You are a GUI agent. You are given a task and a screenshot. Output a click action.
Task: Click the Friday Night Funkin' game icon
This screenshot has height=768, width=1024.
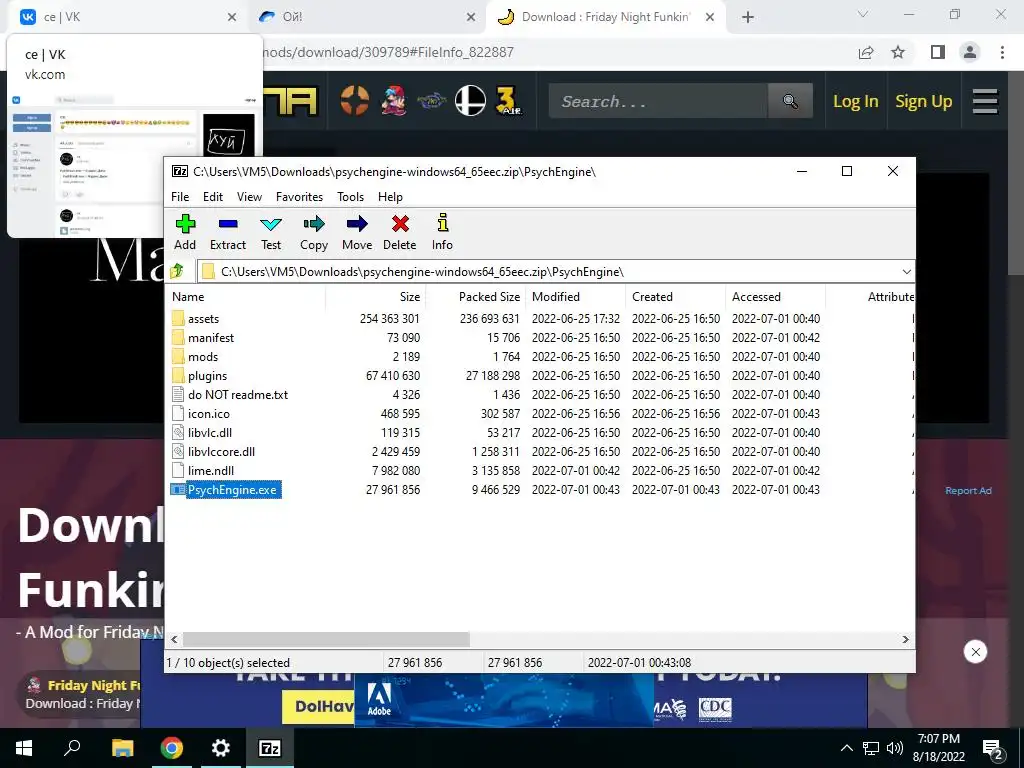coord(393,101)
